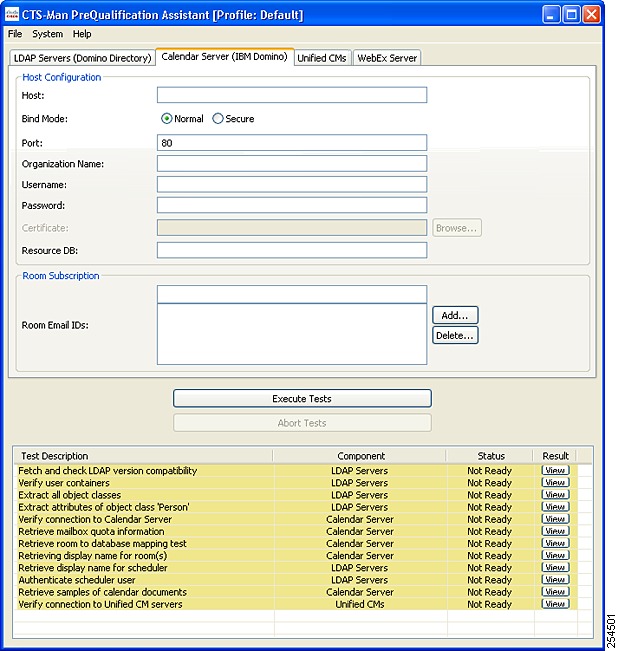Screen dimensions: 618x651
Task: View result for Fetch and check LDAP version
Action: (555, 470)
